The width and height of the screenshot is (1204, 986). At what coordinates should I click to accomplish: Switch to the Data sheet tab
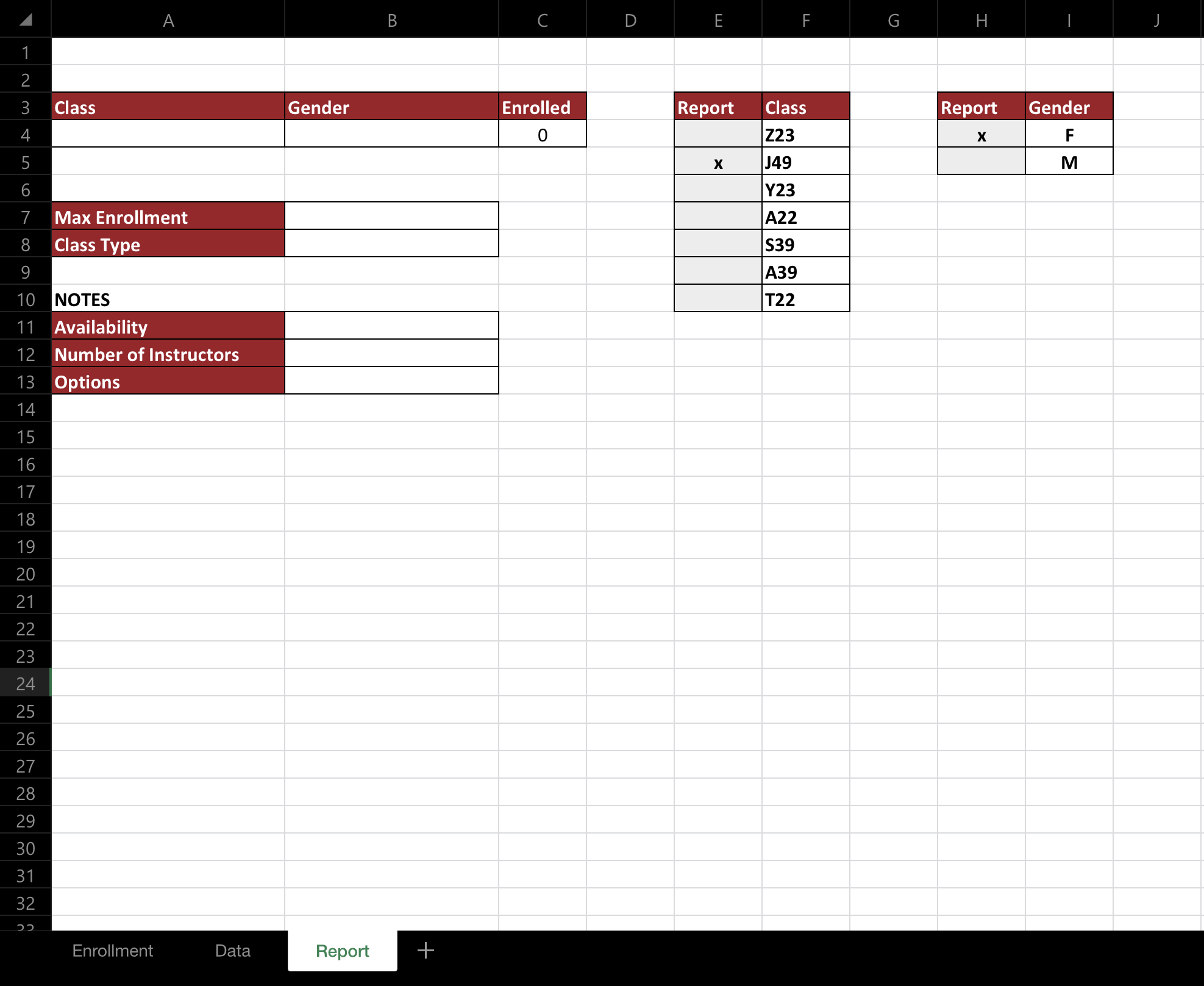pyautogui.click(x=232, y=951)
